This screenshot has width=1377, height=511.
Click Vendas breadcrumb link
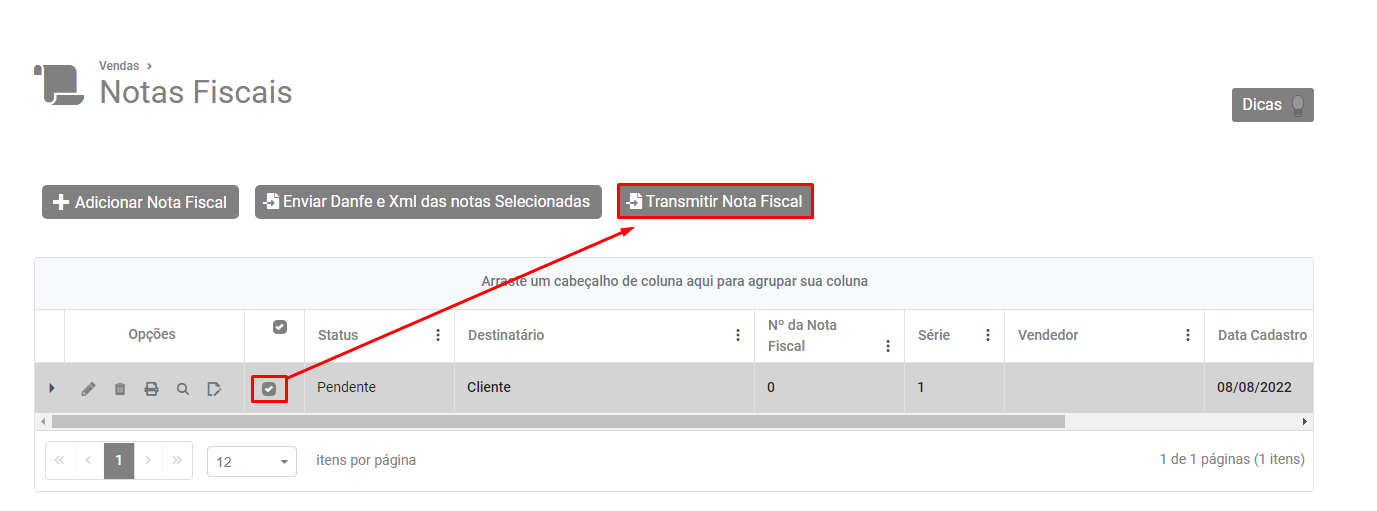[119, 66]
